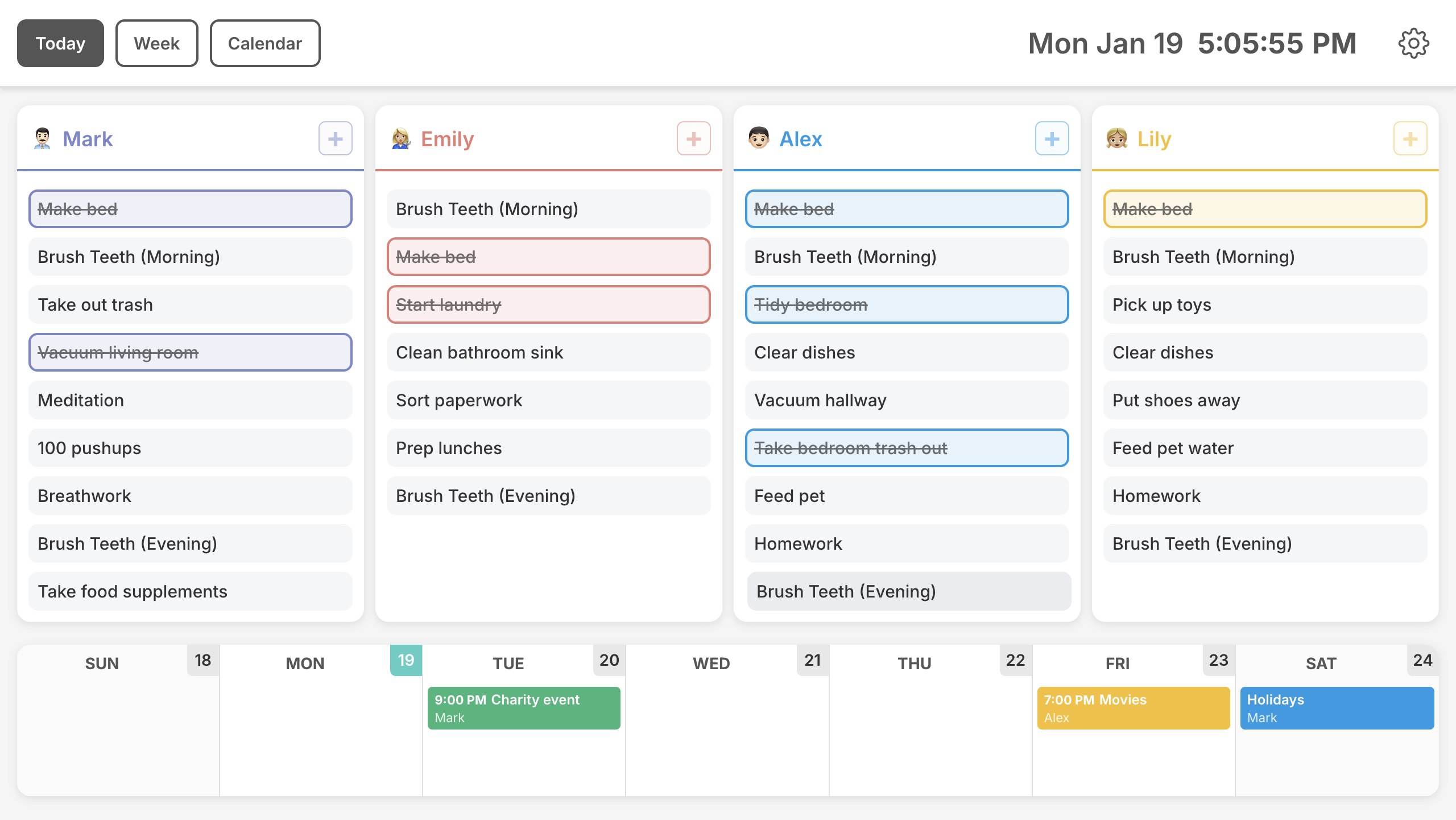Complete Lily's Pick up toys chore
This screenshot has width=1456, height=820.
pyautogui.click(x=1265, y=305)
